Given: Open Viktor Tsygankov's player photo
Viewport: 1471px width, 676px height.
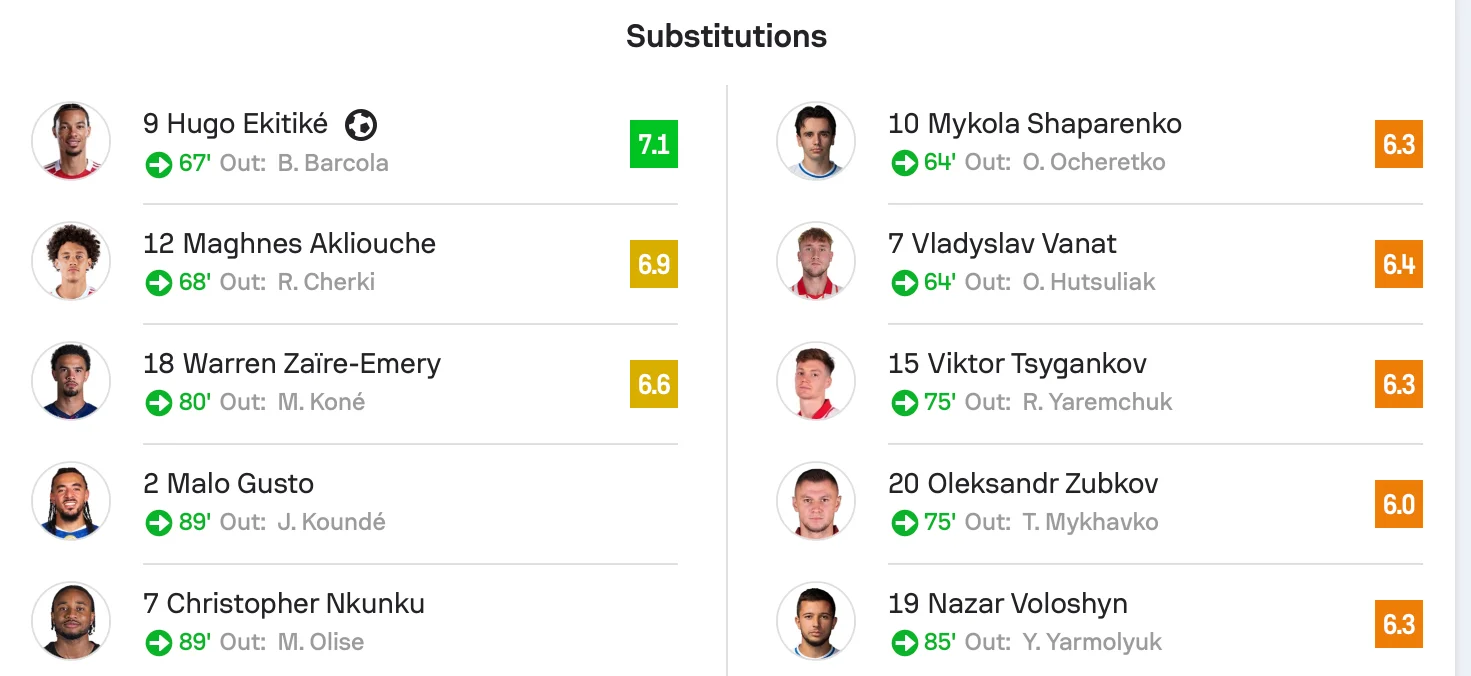Looking at the screenshot, I should coord(816,381).
